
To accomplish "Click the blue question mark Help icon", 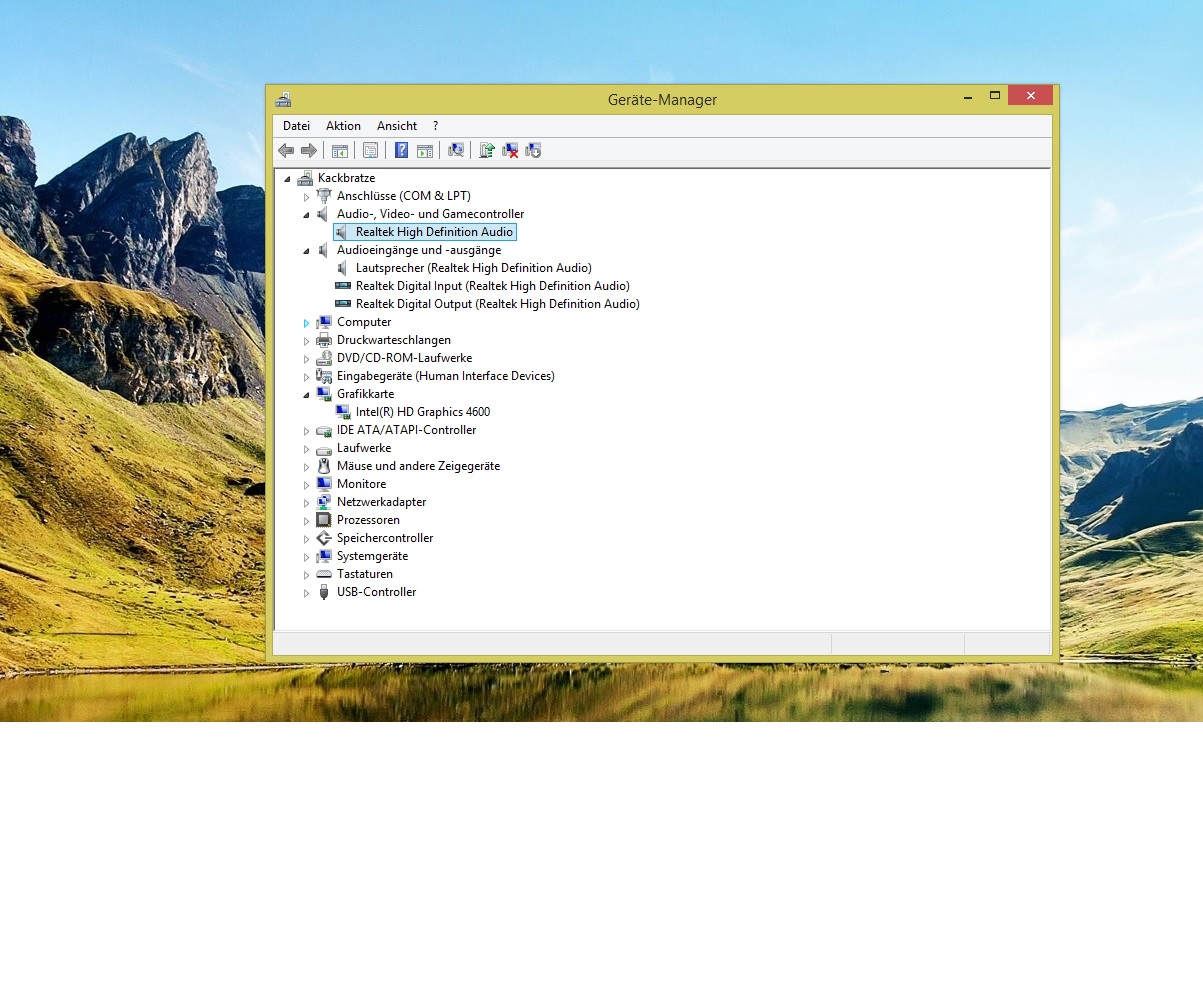I will [x=401, y=150].
